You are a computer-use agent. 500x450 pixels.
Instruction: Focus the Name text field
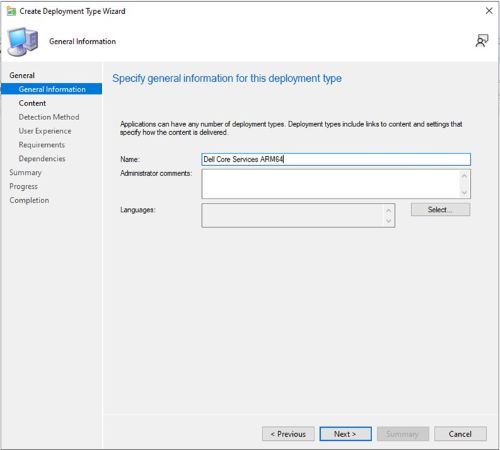click(336, 159)
